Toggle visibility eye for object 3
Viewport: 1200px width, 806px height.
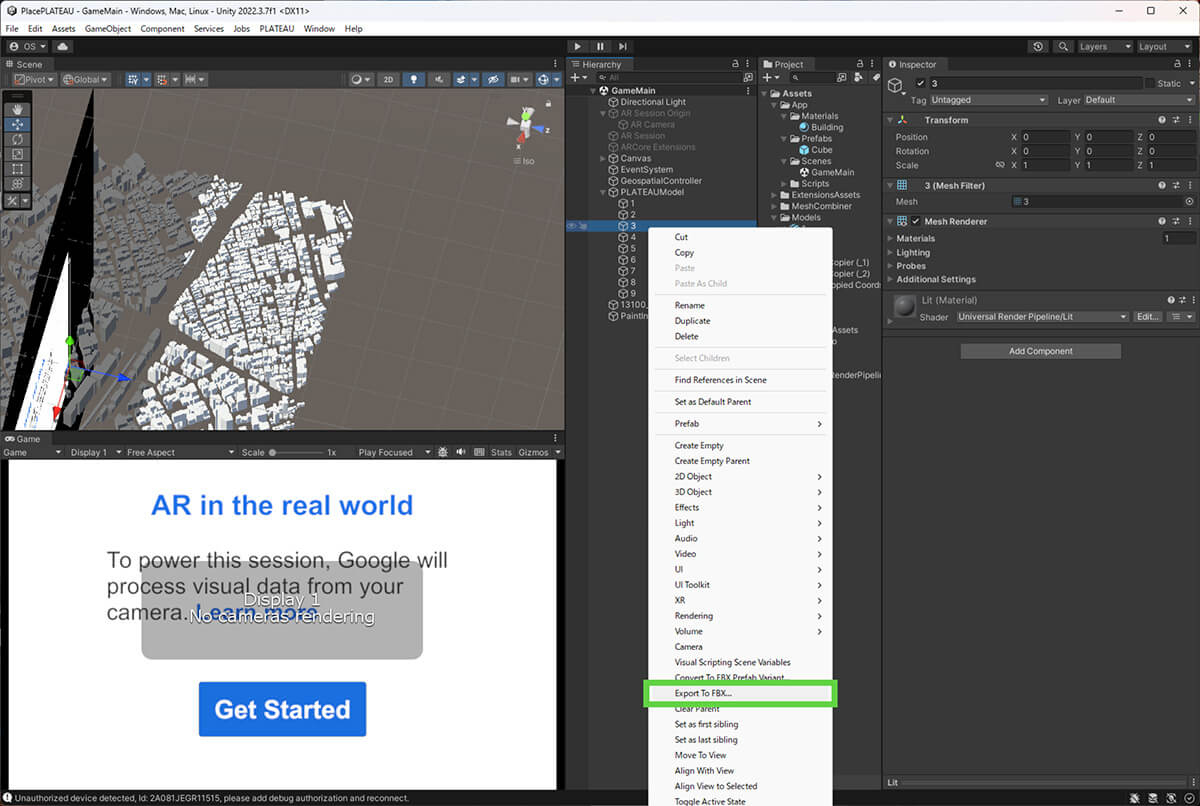571,226
